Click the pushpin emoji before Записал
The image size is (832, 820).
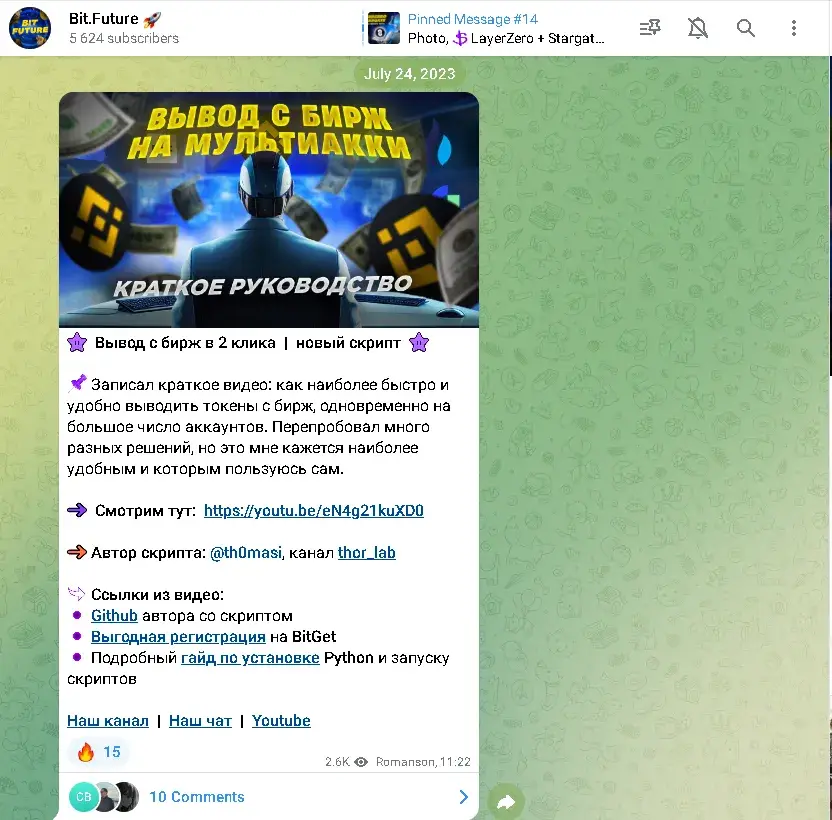[x=77, y=383]
